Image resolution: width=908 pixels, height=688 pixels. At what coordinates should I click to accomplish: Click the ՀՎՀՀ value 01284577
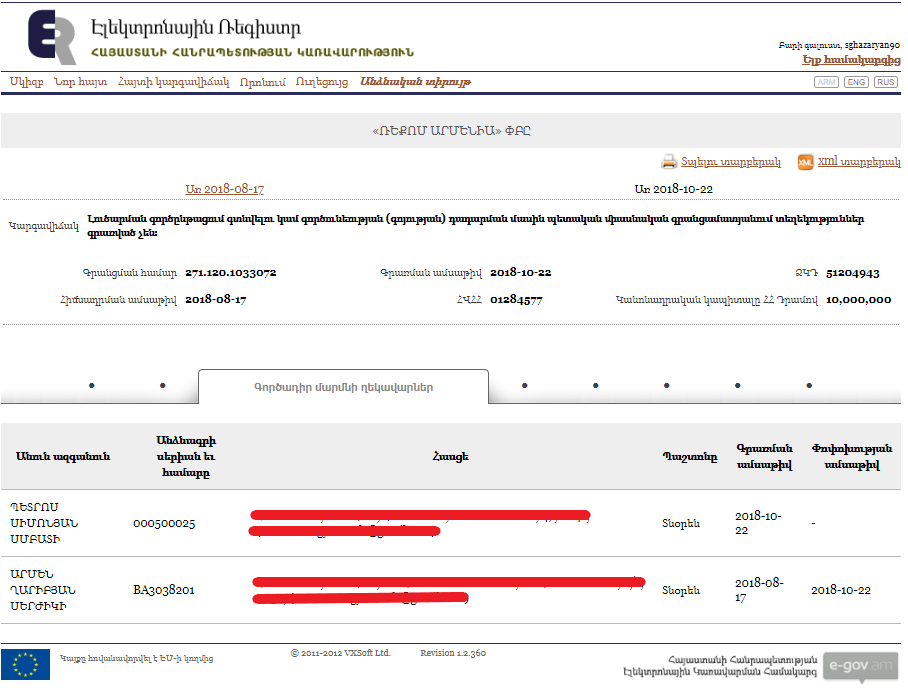pos(516,300)
